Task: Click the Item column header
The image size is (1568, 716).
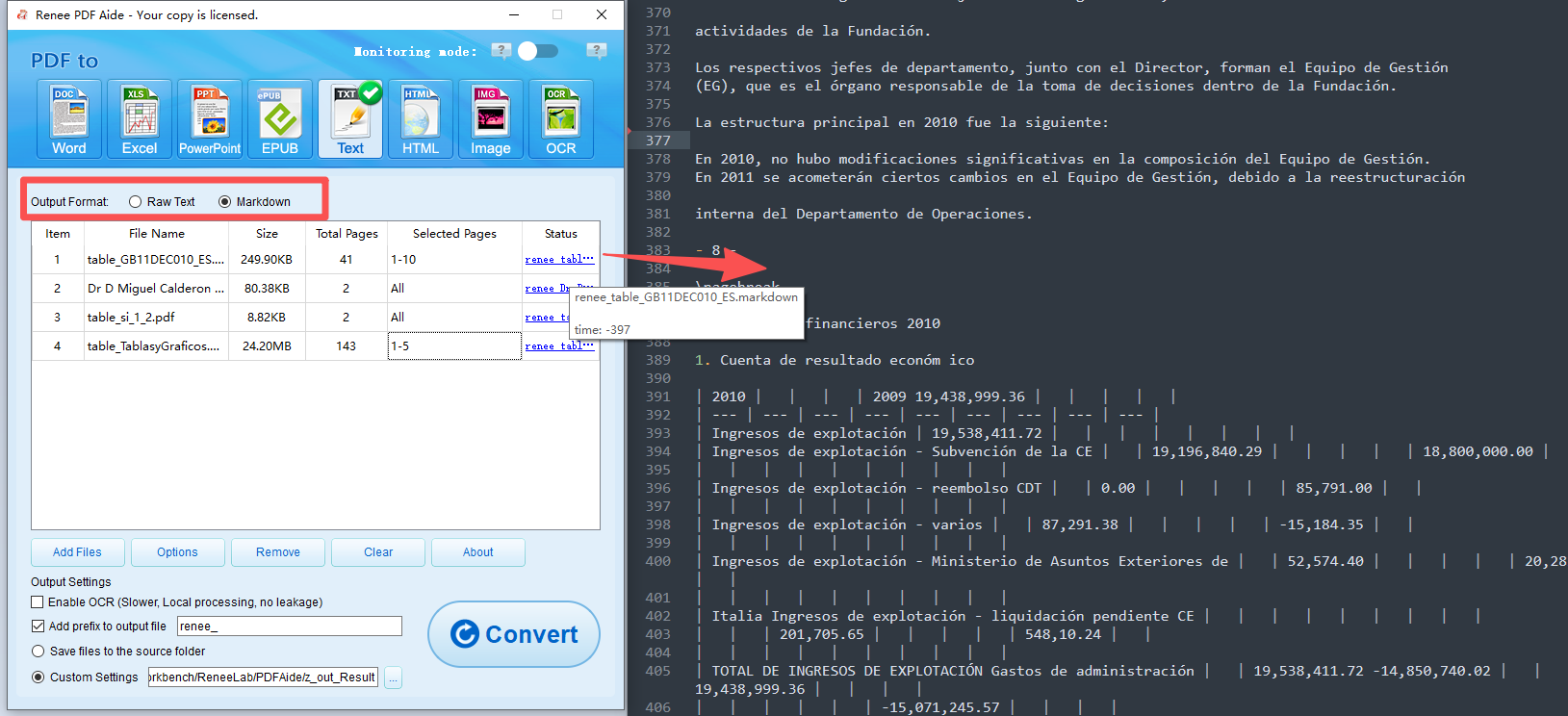Action: tap(58, 234)
